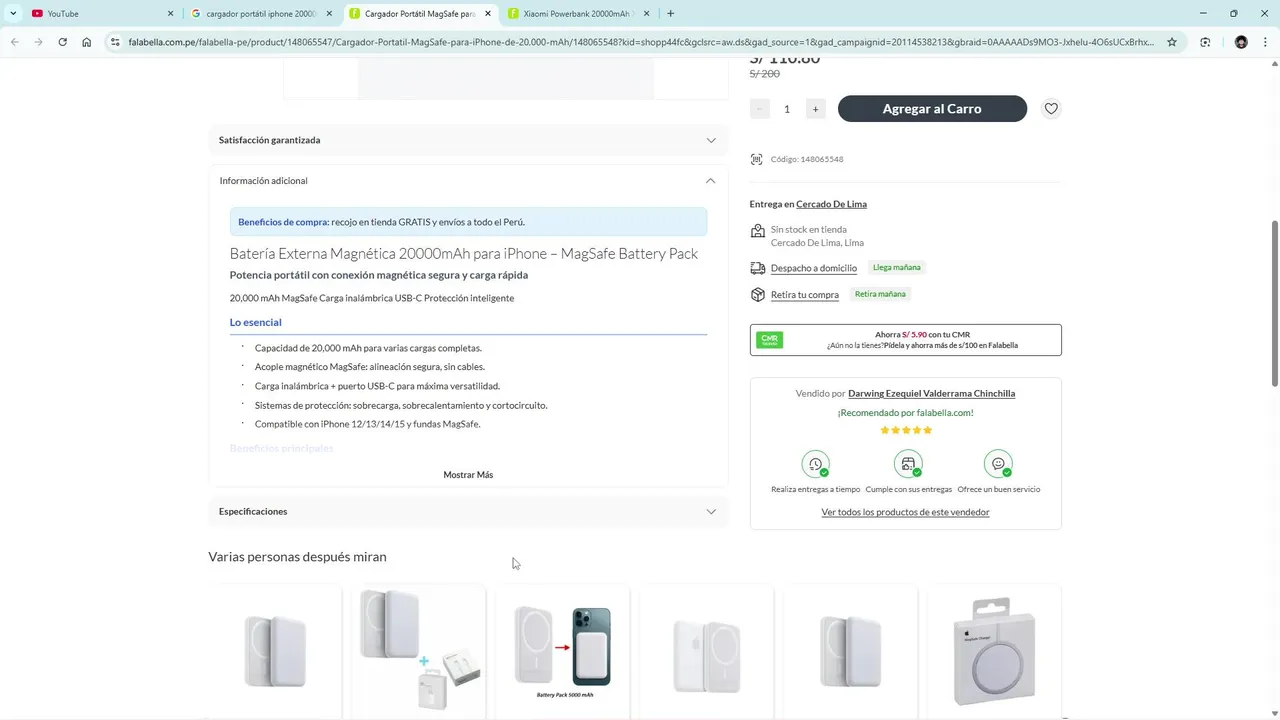Image resolution: width=1280 pixels, height=720 pixels.
Task: Expand Satisfacción garantizada section
Action: [x=468, y=140]
